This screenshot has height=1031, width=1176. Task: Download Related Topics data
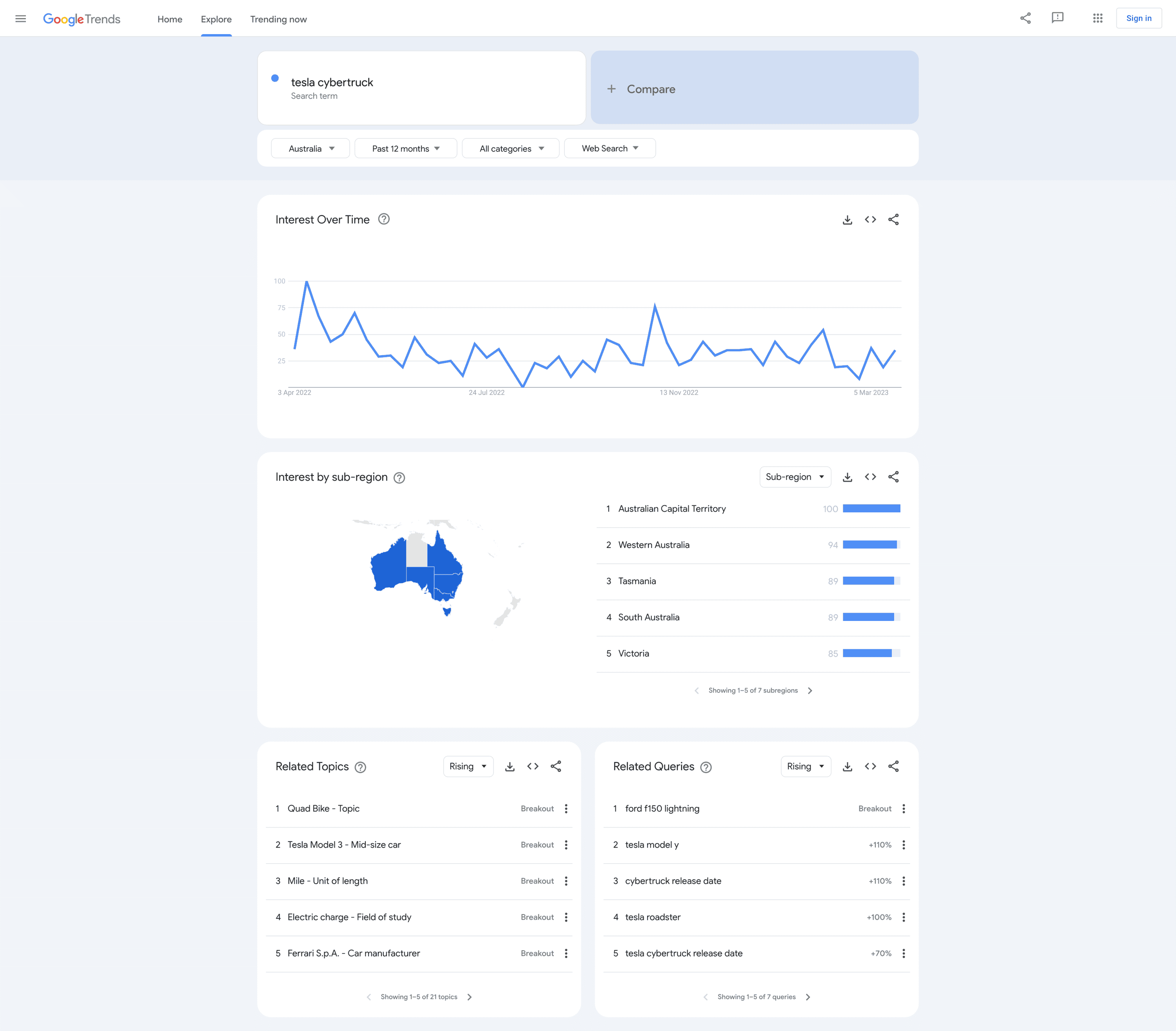pos(510,766)
